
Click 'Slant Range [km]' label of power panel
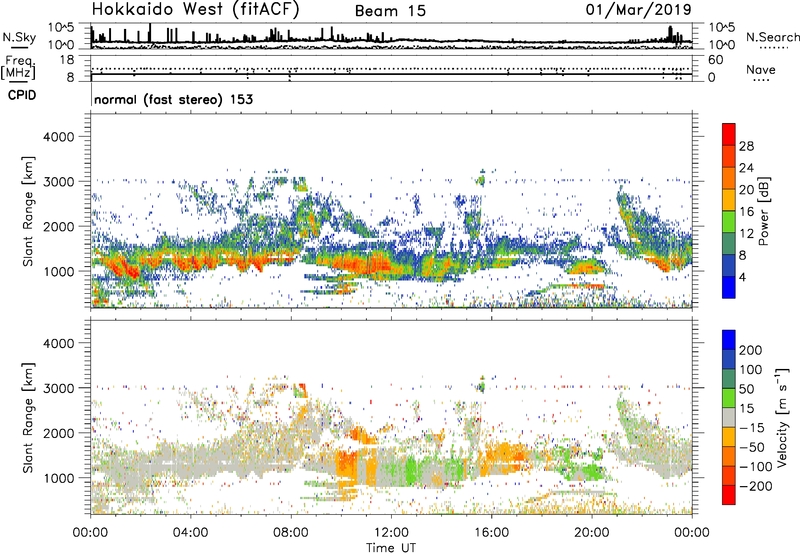(x=29, y=211)
